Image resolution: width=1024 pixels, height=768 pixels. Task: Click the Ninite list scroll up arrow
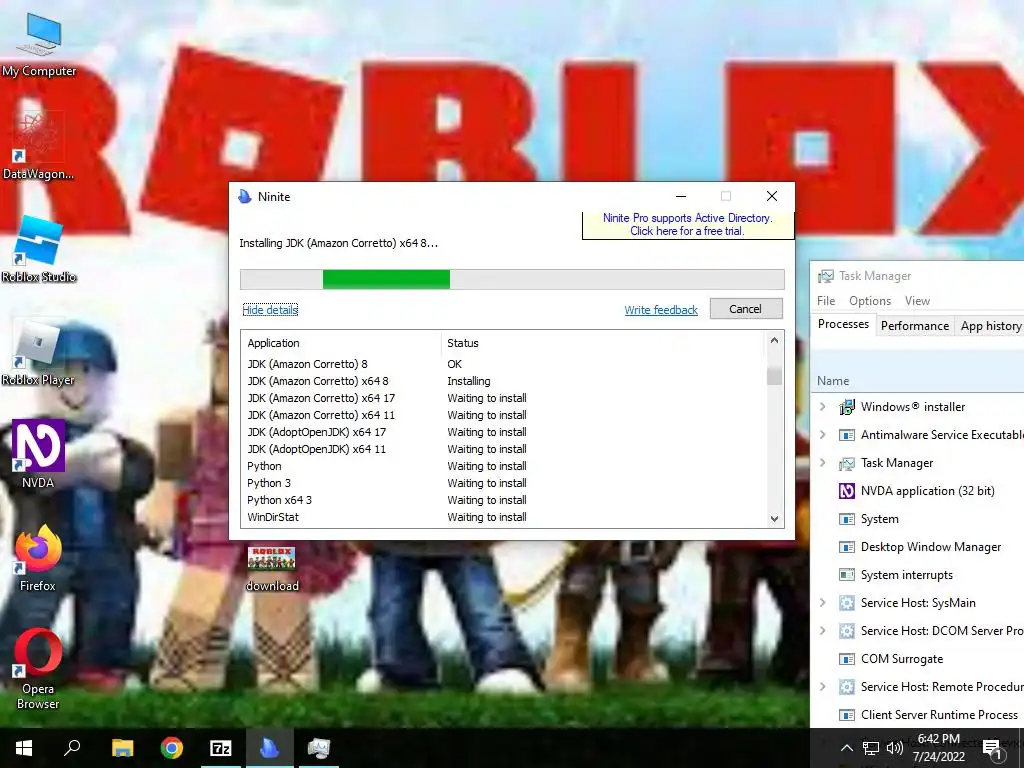pyautogui.click(x=775, y=341)
